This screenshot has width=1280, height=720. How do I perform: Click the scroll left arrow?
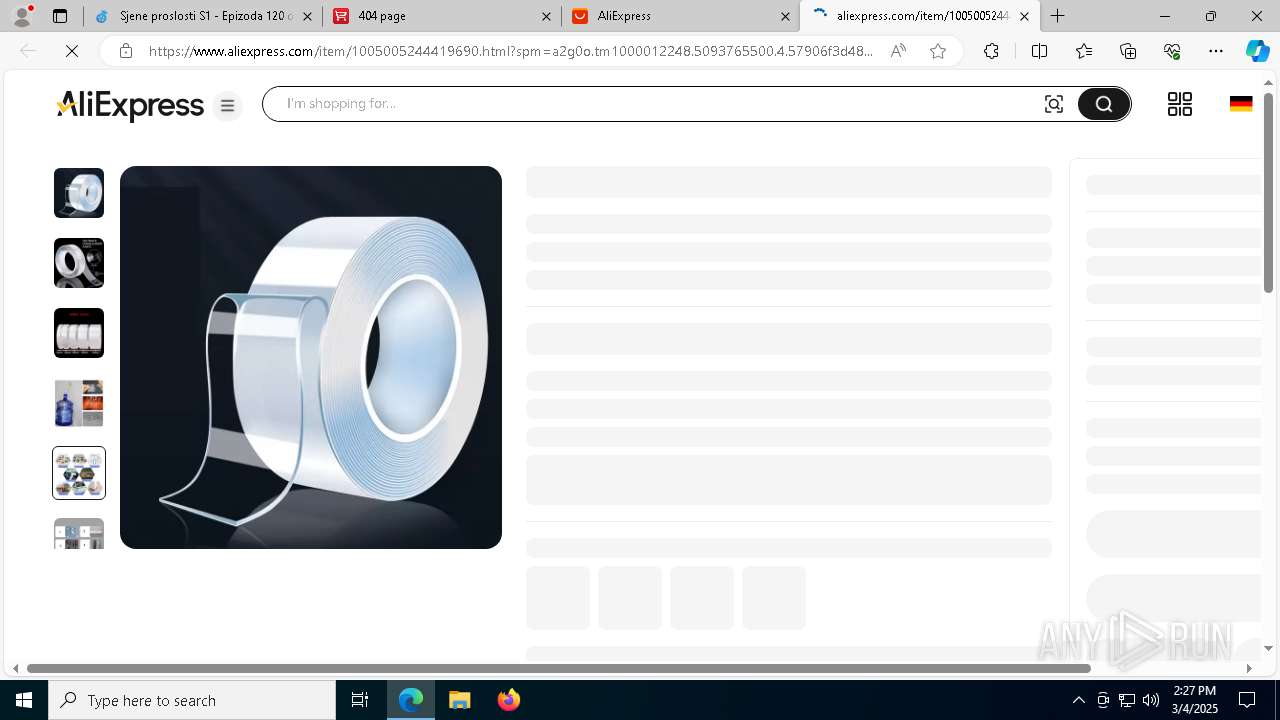tap(15, 668)
